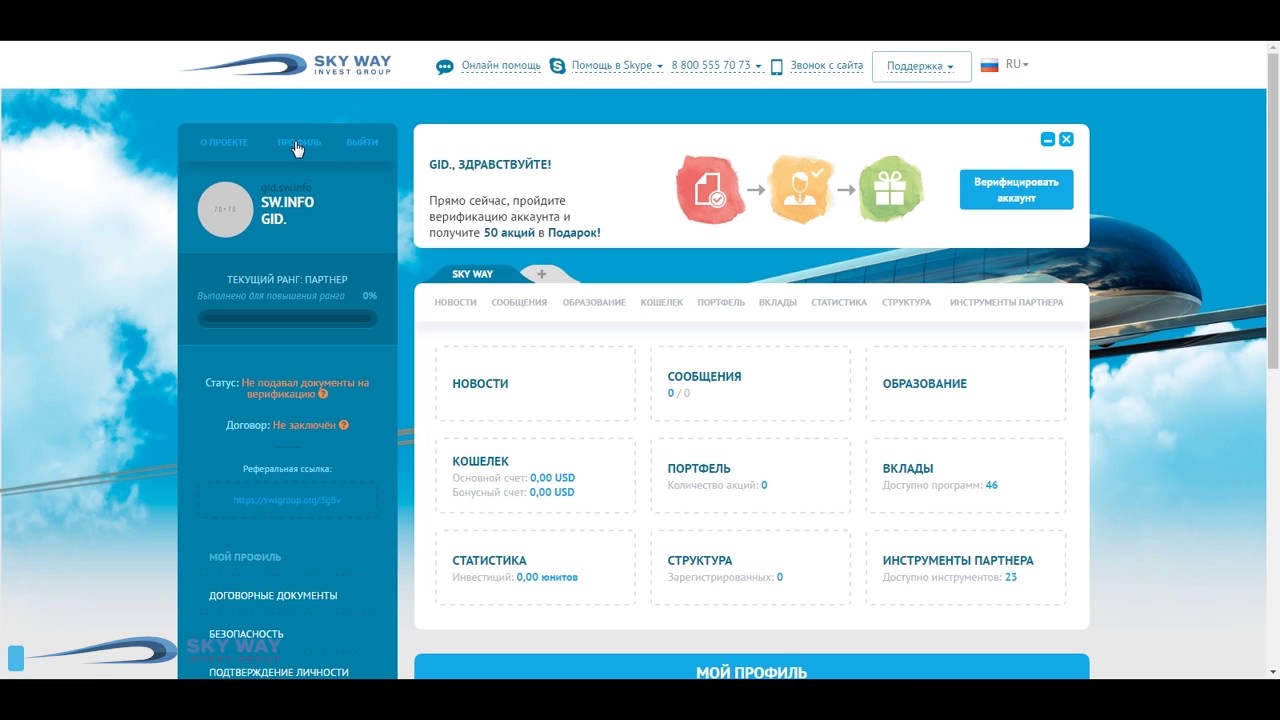This screenshot has width=1280, height=720.
Task: Click 'Верифицировать аккаунт' button
Action: point(1016,190)
